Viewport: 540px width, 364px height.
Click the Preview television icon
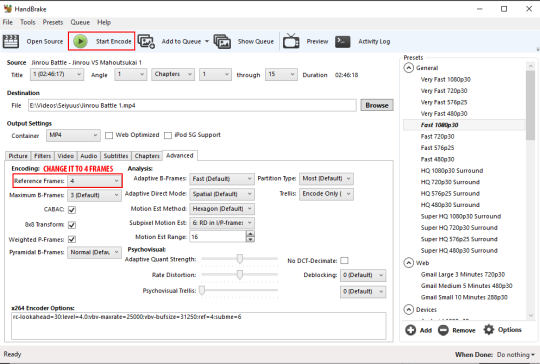[x=291, y=41]
